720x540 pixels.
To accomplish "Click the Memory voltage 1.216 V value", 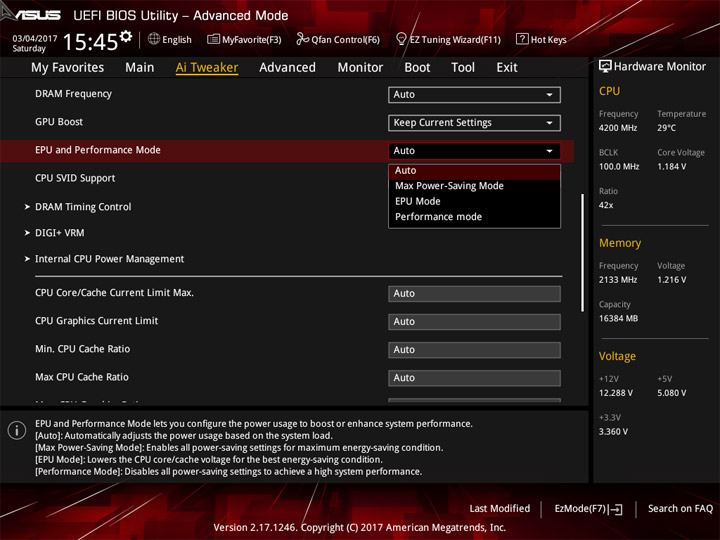I will pos(671,280).
